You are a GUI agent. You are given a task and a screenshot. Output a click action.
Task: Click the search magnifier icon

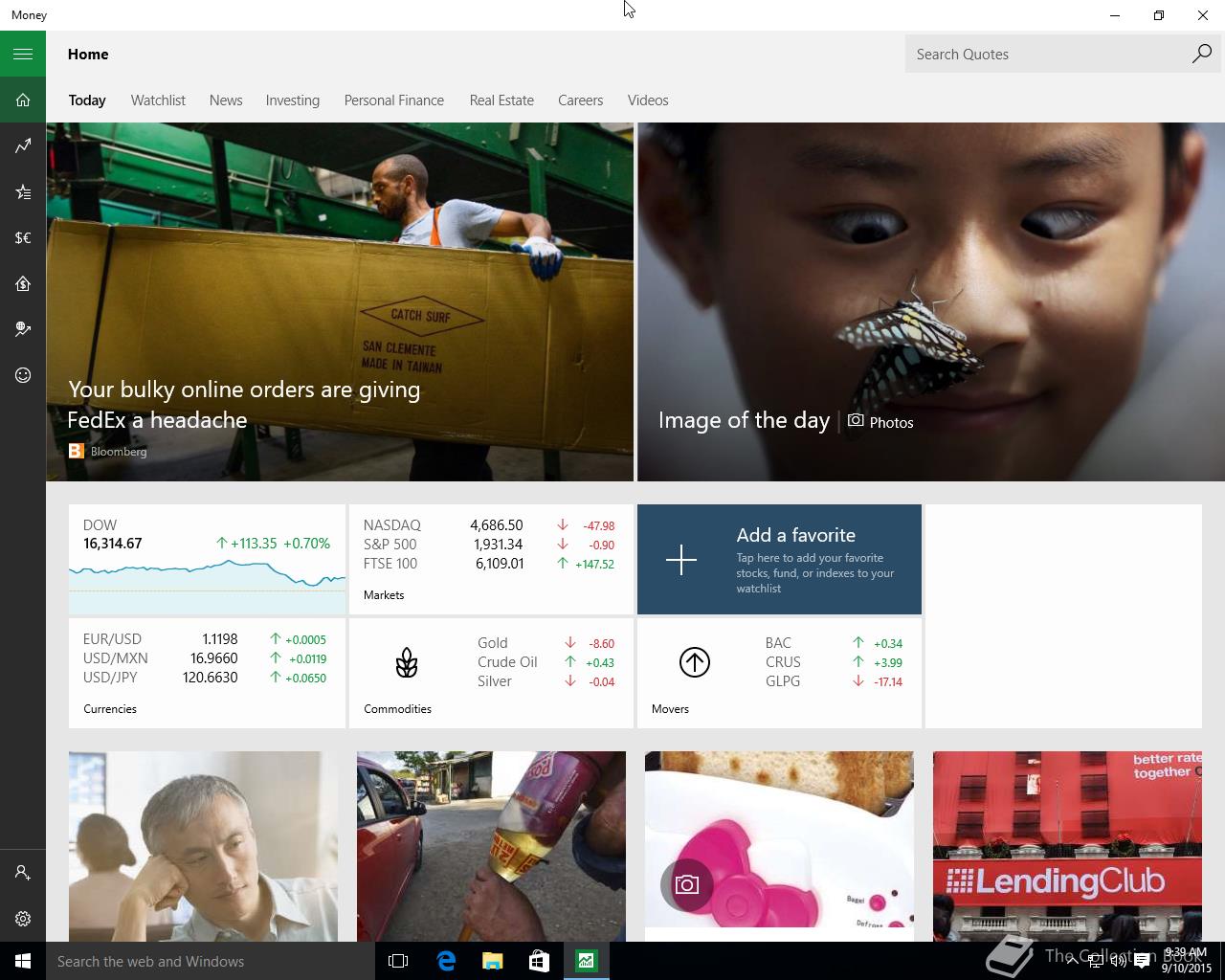(x=1202, y=54)
